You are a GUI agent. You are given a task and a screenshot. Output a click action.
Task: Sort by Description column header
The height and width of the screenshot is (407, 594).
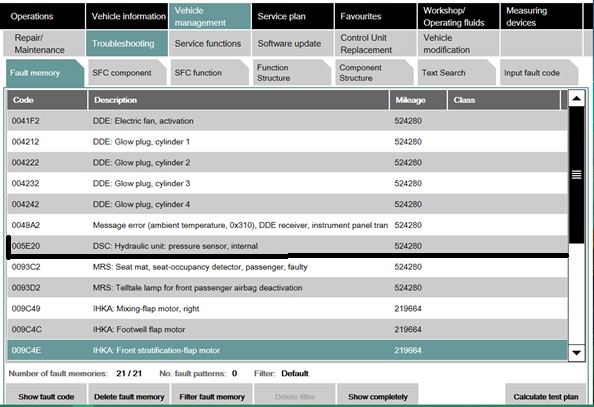239,100
